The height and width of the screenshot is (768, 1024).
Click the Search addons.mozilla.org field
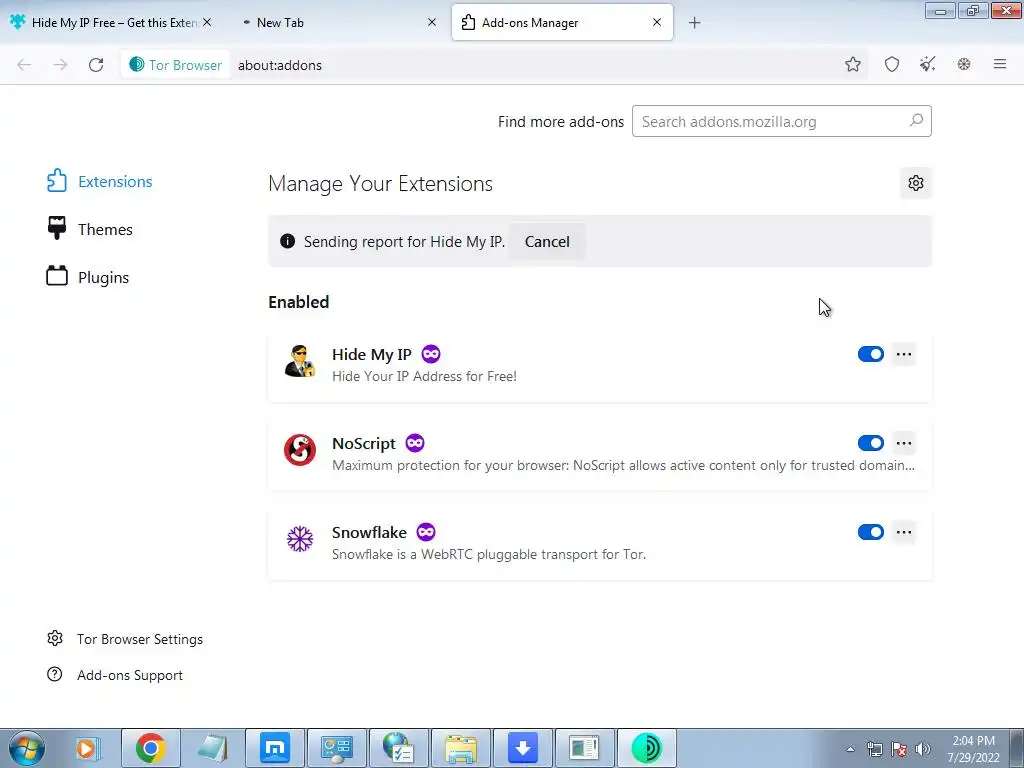coord(782,121)
